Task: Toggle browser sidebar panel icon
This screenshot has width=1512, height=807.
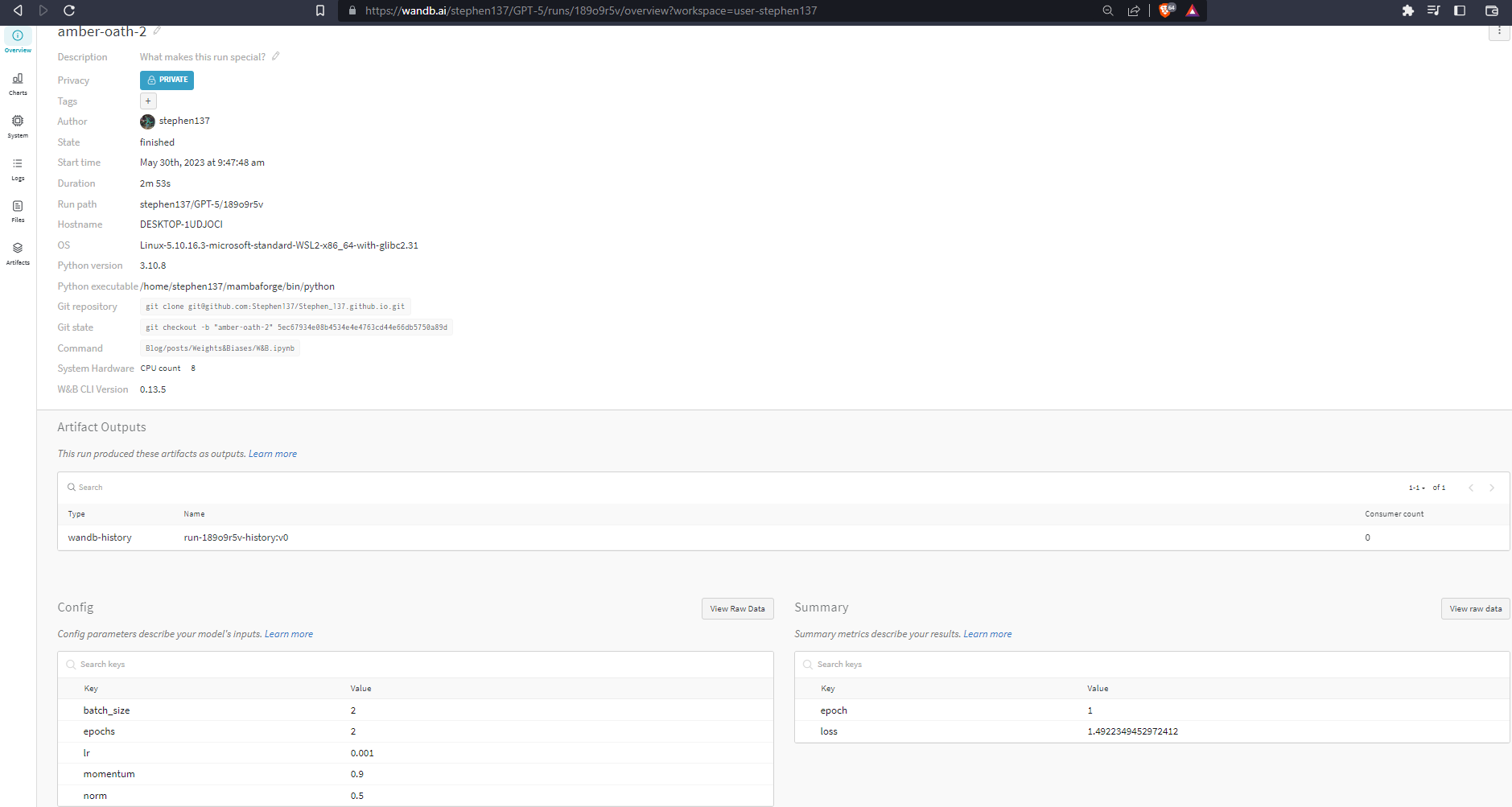Action: 1460,10
